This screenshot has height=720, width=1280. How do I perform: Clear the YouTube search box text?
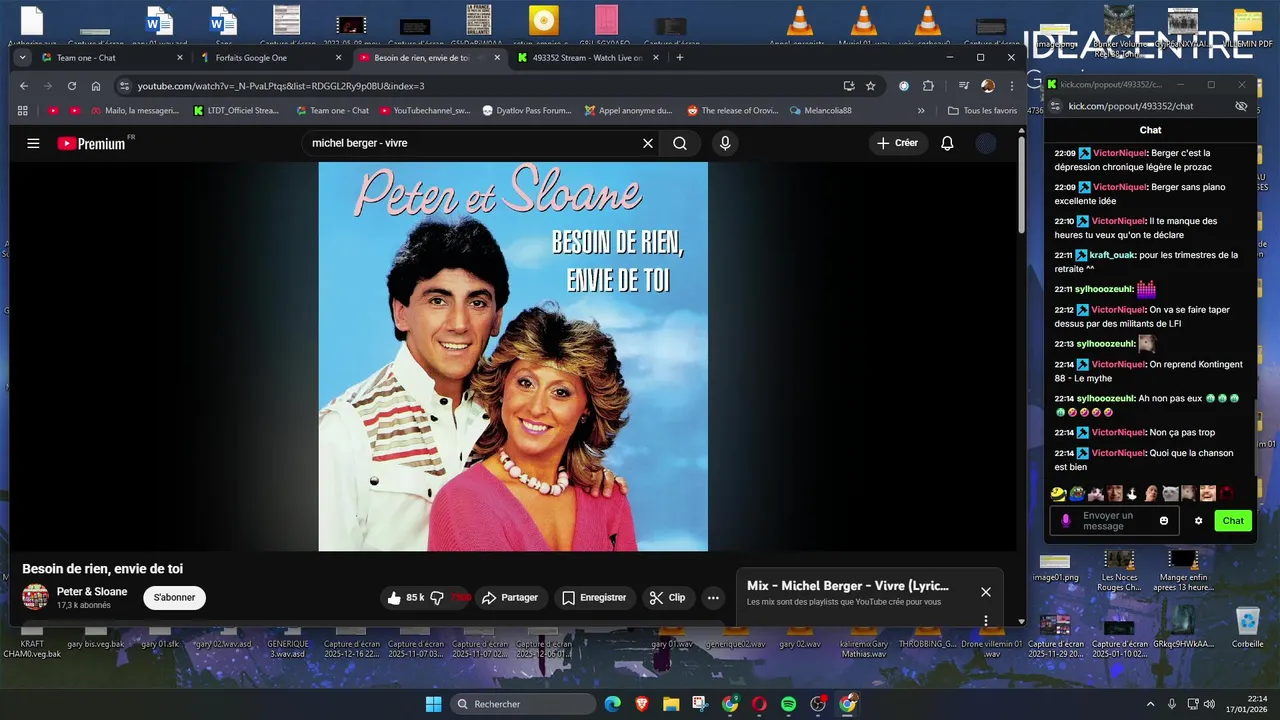pos(648,143)
